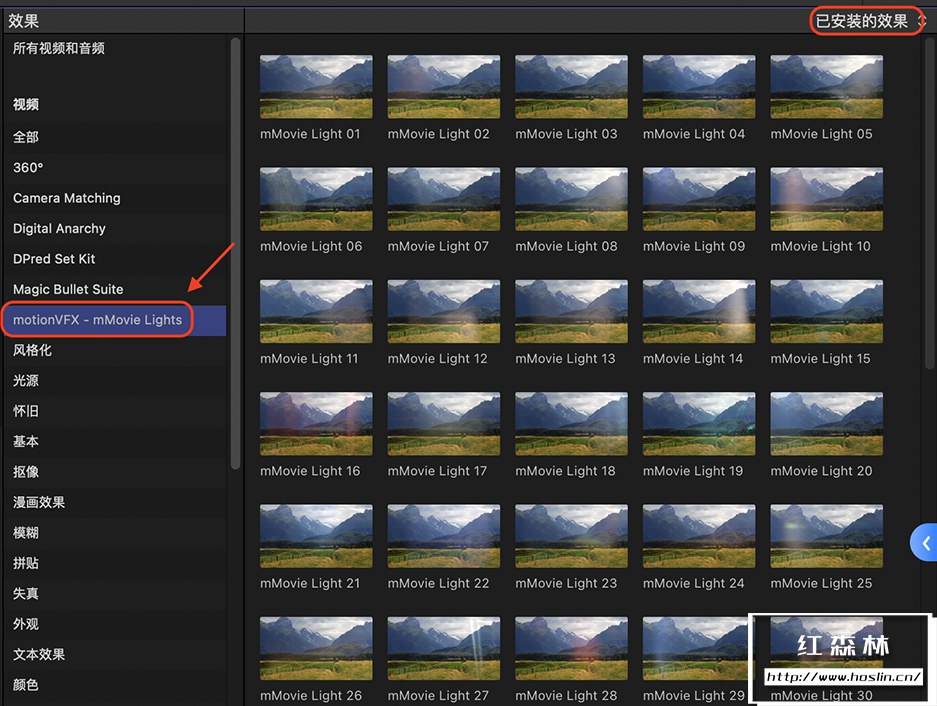The height and width of the screenshot is (706, 937).
Task: Click the sidebar vertical scrollbar
Action: (235, 253)
